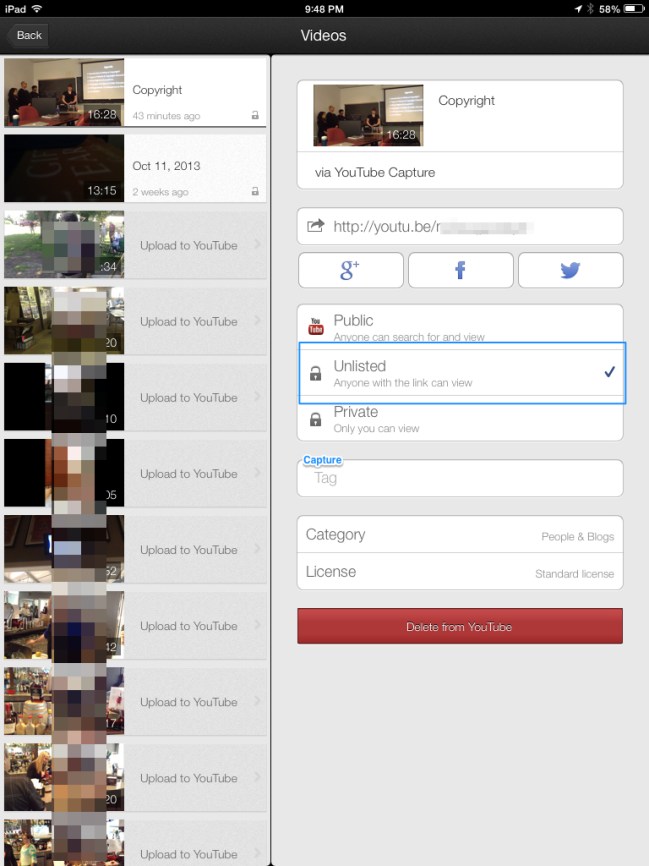Tap the lock icon on Oct 11, 2013 row
649x866 pixels.
[x=255, y=192]
